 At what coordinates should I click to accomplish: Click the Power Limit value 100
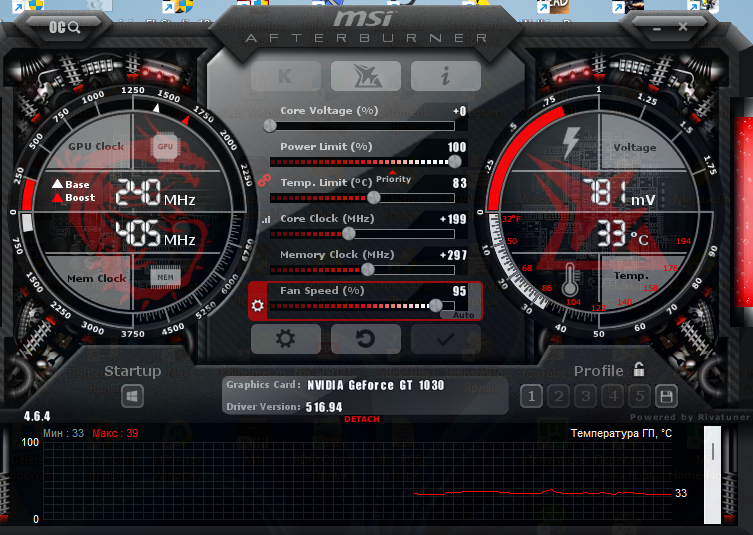point(457,147)
